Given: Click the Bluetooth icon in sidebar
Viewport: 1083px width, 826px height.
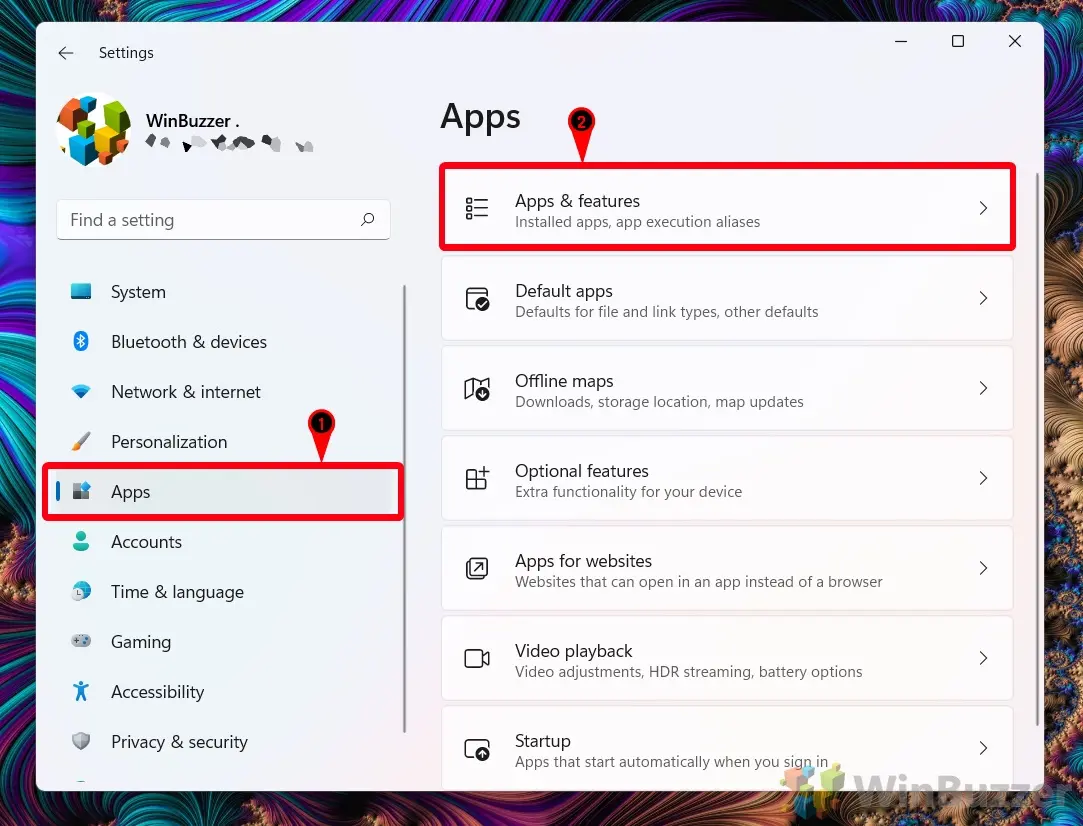Looking at the screenshot, I should (81, 341).
